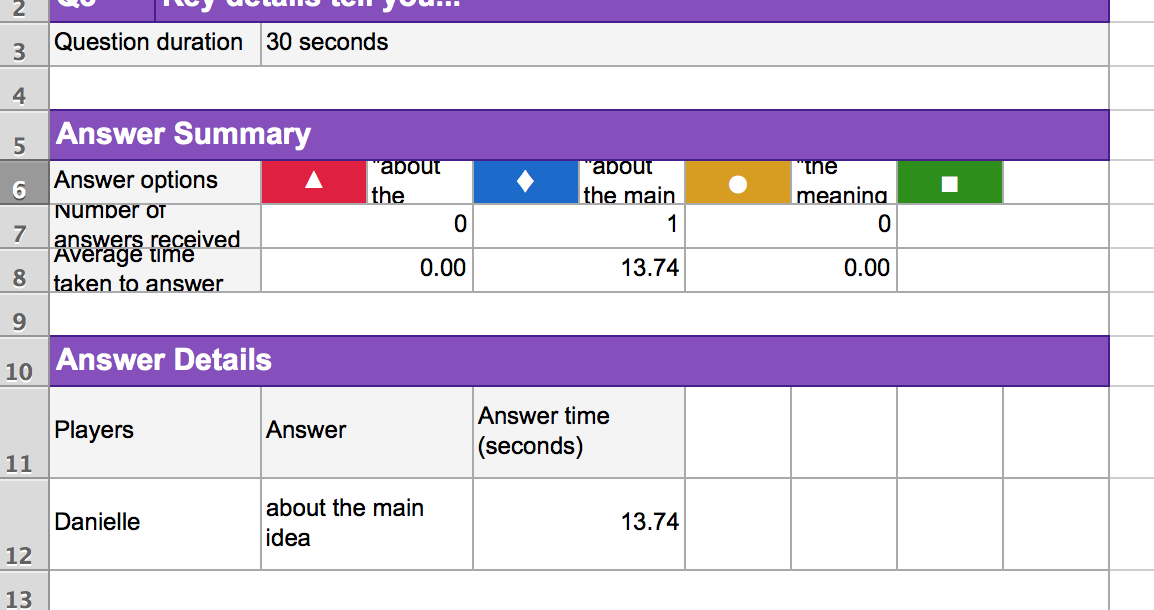The height and width of the screenshot is (610, 1154).
Task: Select the 'about the main idea' answer cell
Action: tap(366, 523)
